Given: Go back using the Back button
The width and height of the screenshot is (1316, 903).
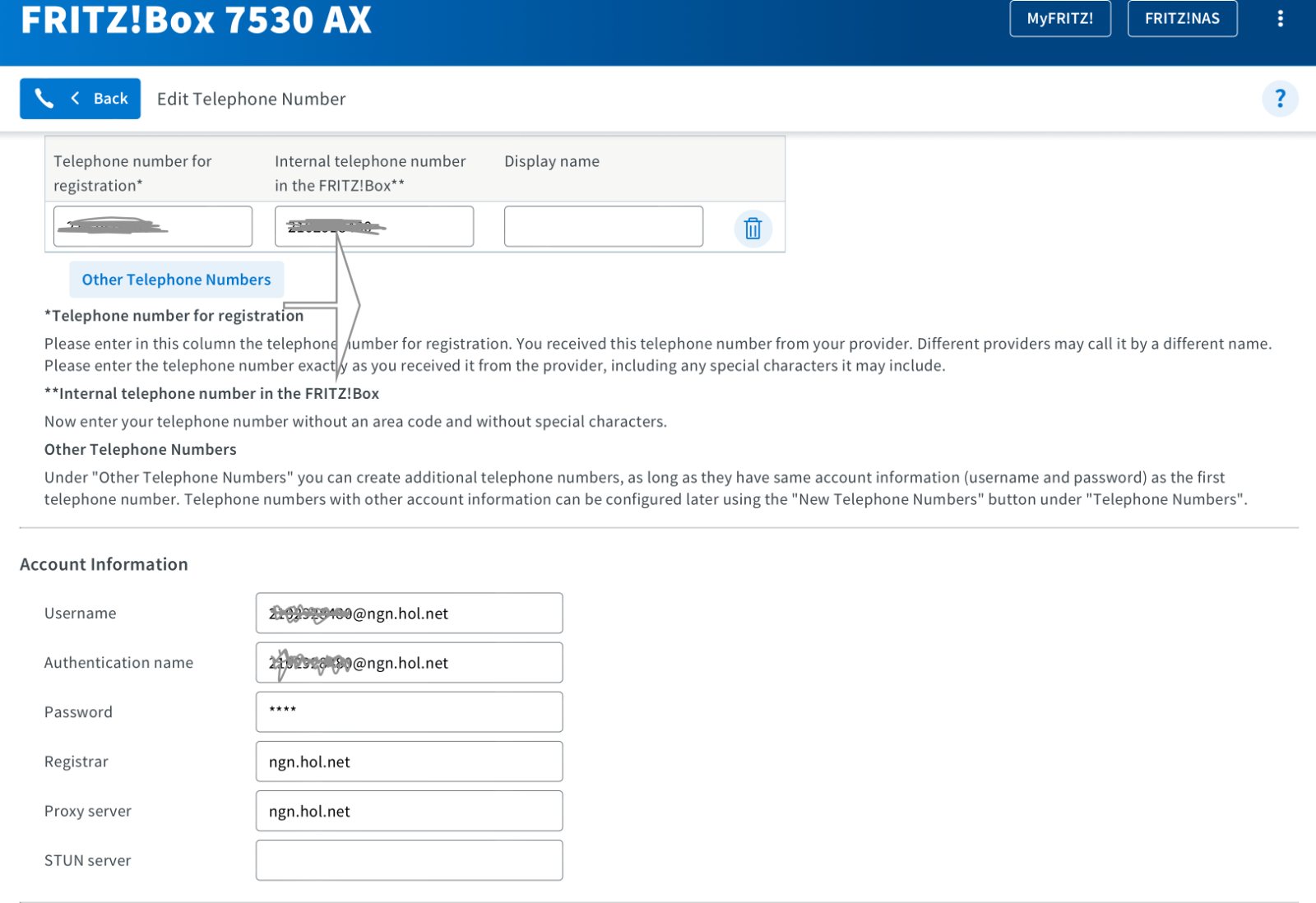Looking at the screenshot, I should (80, 99).
